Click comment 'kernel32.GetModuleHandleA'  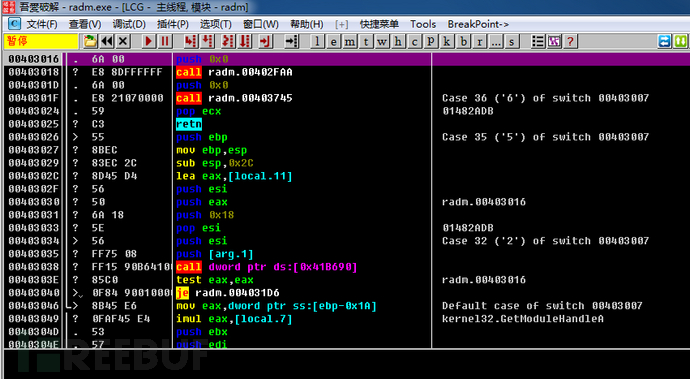[x=523, y=319]
